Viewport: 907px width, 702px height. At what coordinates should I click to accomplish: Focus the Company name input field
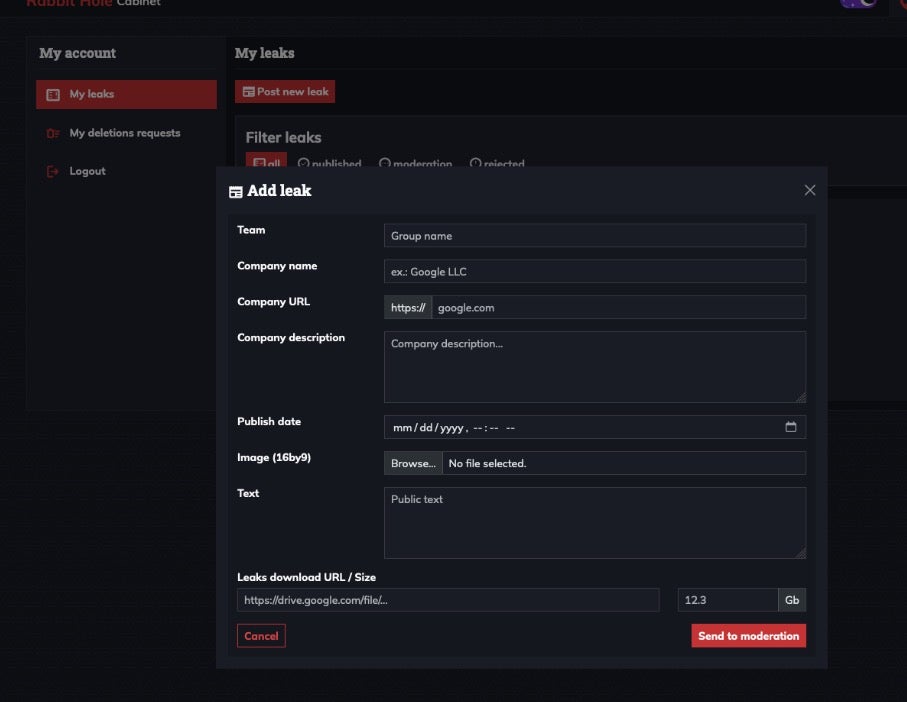tap(594, 271)
